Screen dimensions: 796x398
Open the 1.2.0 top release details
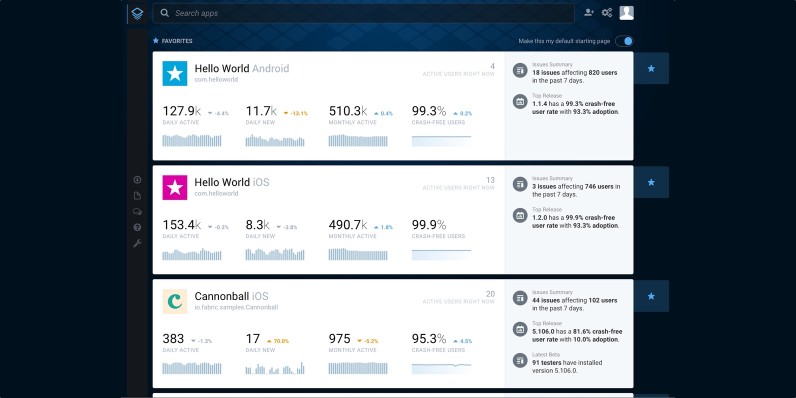coord(576,221)
